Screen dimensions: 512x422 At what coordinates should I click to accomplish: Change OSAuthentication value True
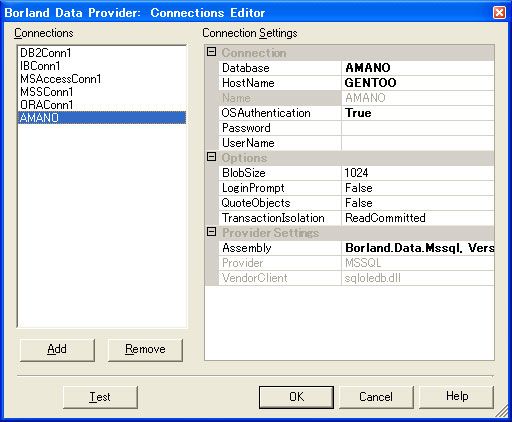point(418,113)
